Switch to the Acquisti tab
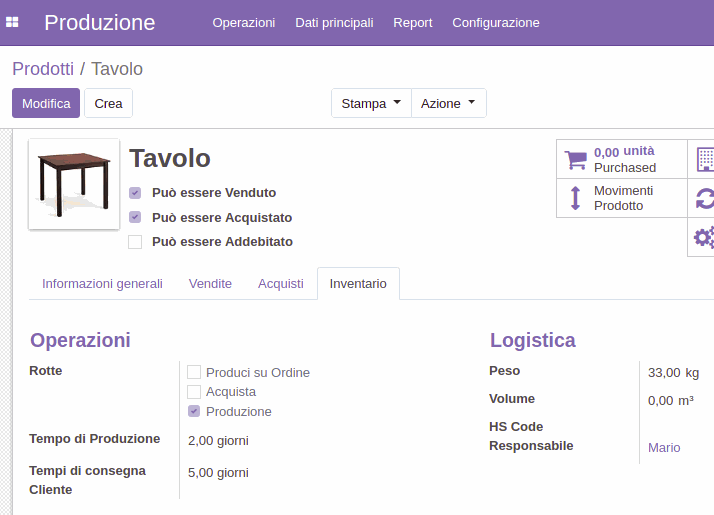Screen dimensions: 714x515 (280, 284)
